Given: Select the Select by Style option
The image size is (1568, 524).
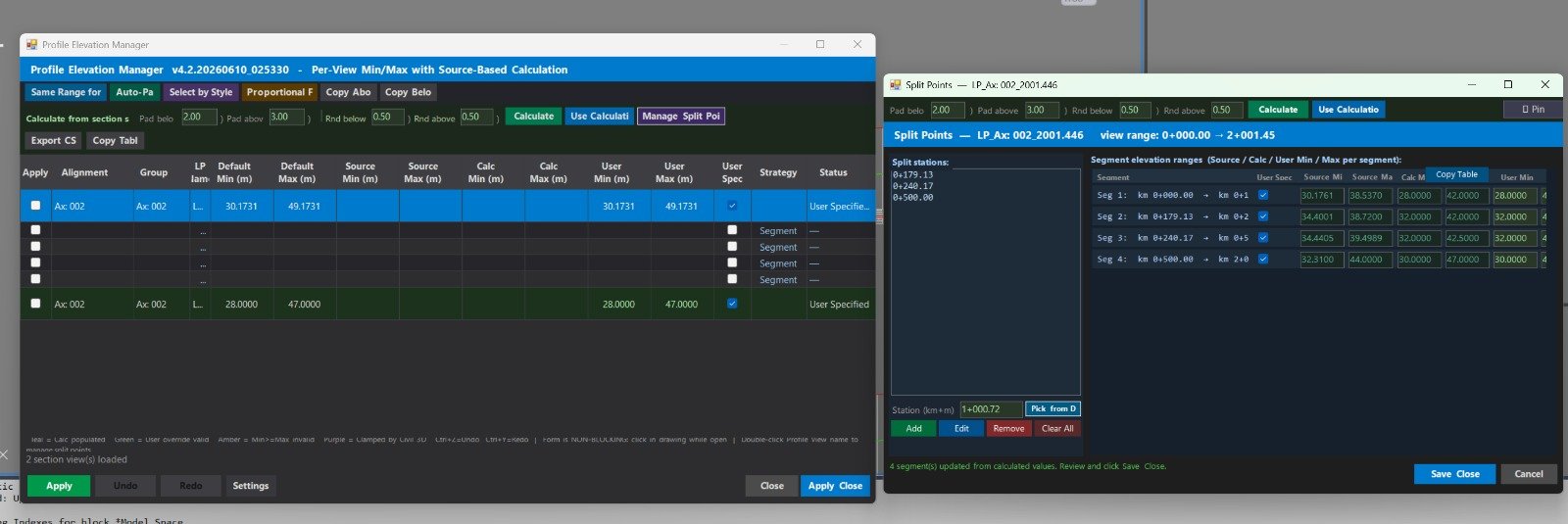Looking at the screenshot, I should 201,92.
